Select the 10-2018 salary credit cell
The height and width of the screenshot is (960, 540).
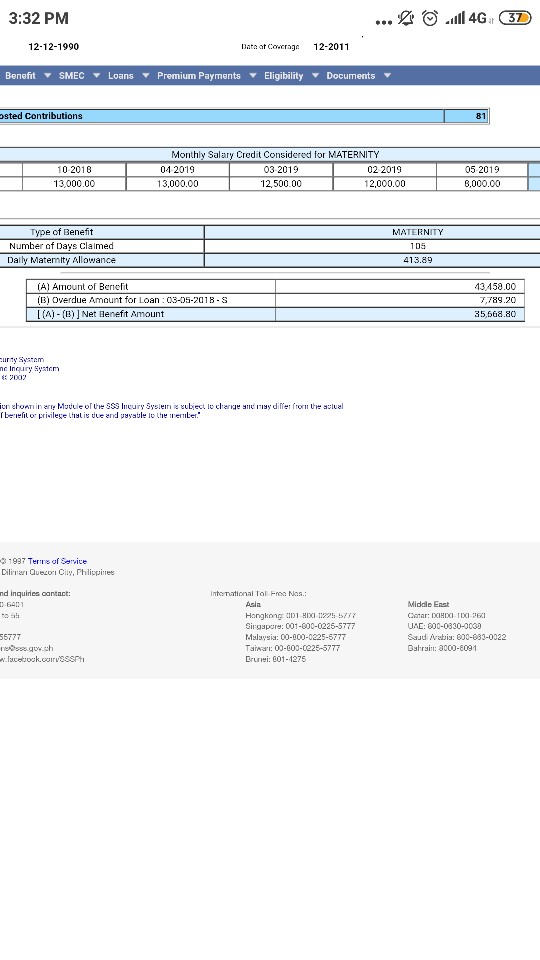(74, 170)
